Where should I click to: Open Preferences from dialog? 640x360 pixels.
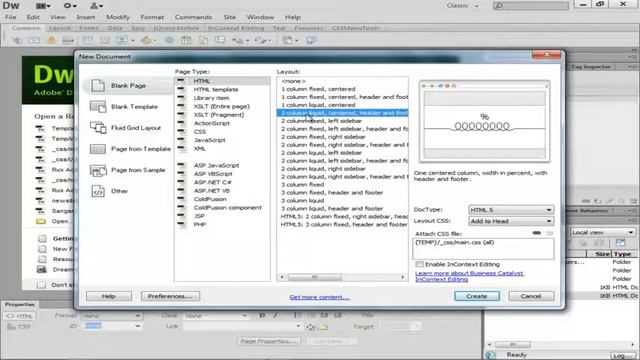pyautogui.click(x=170, y=296)
